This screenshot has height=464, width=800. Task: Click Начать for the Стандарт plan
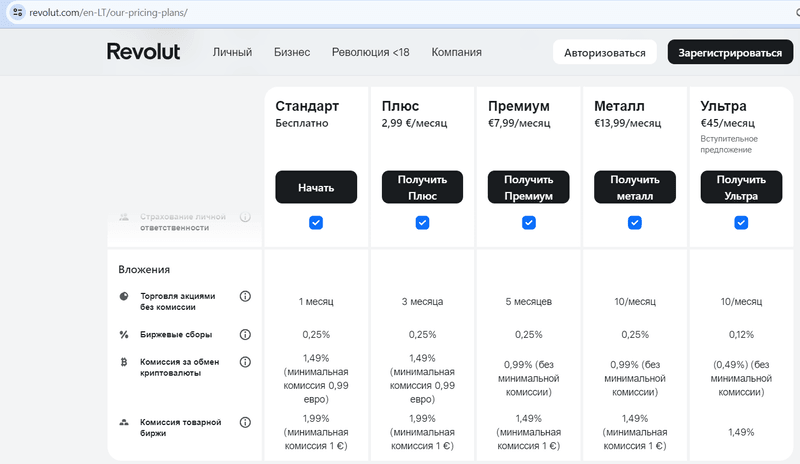tap(316, 187)
